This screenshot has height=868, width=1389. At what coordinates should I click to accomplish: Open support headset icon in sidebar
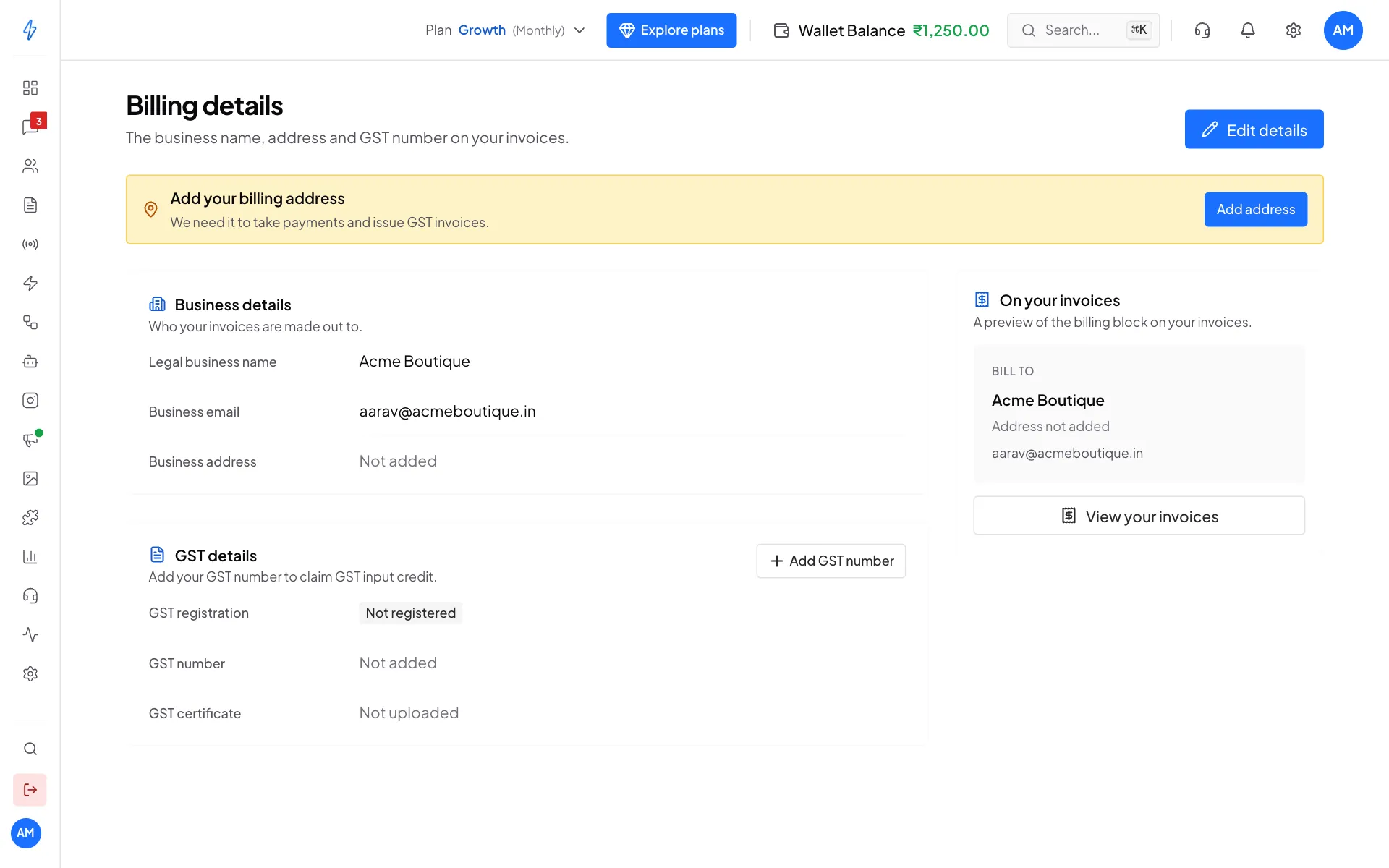[30, 595]
